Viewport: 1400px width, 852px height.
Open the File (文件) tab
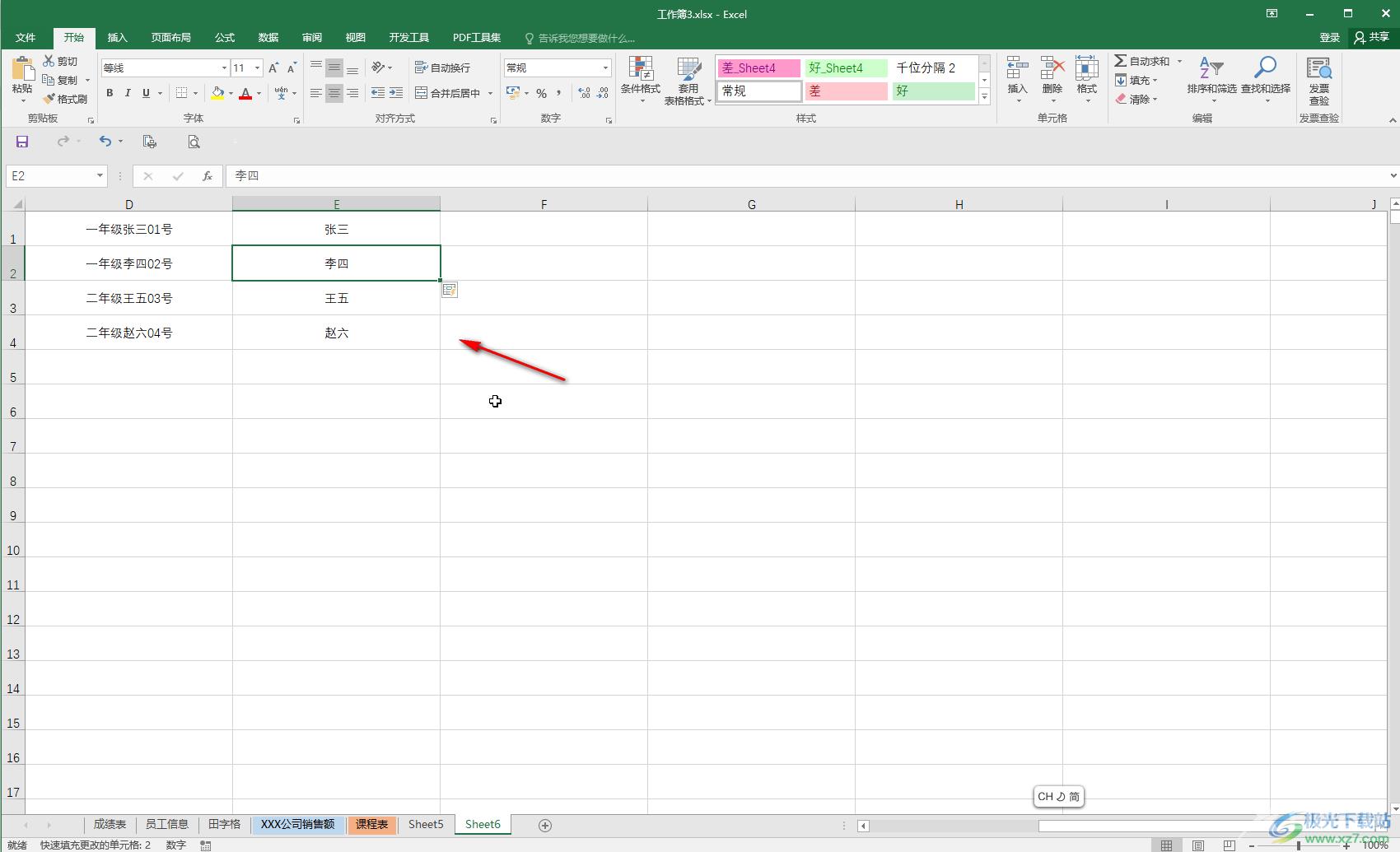coord(26,38)
